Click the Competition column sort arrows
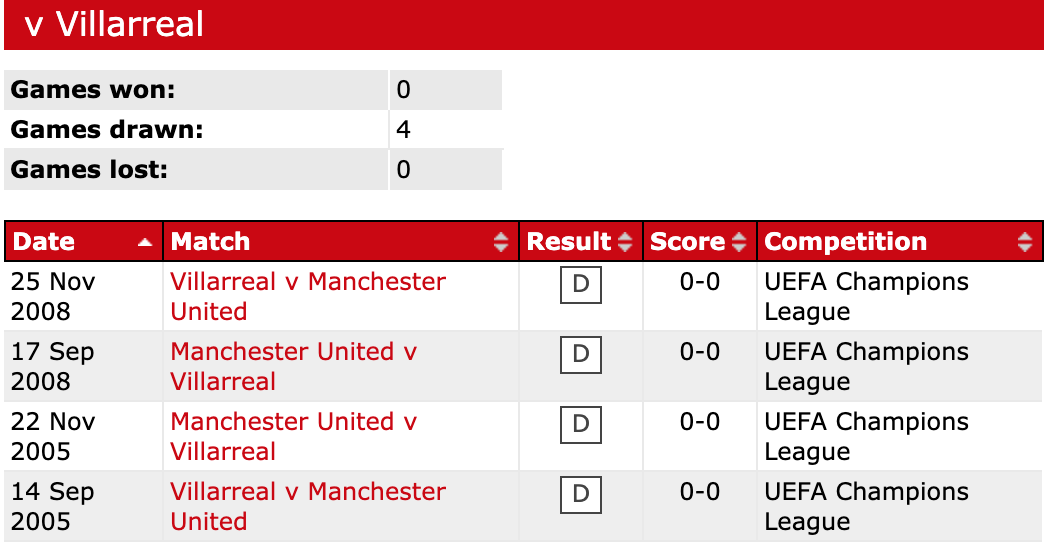The image size is (1044, 548). coord(1024,242)
